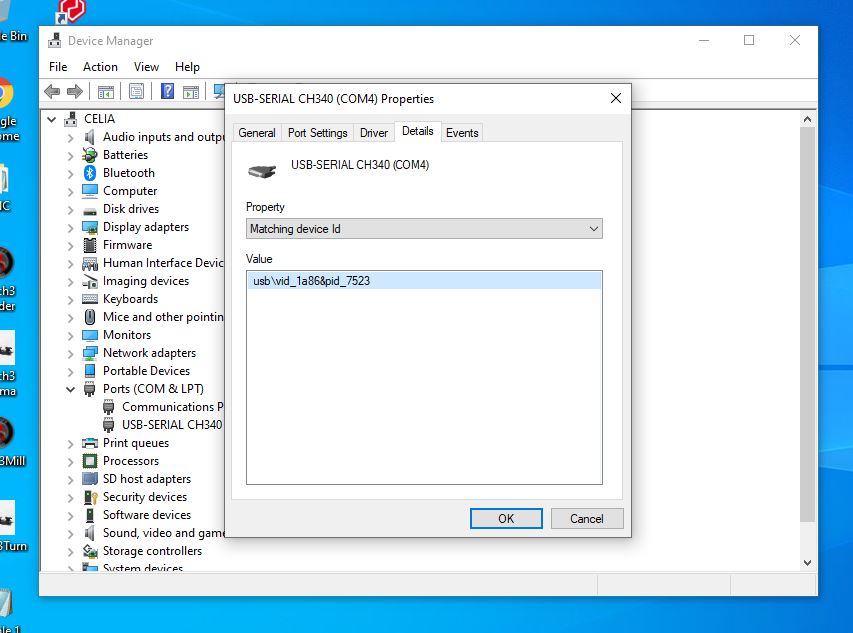Click the Properties sheet toolbar icon
853x633 pixels.
tap(136, 91)
